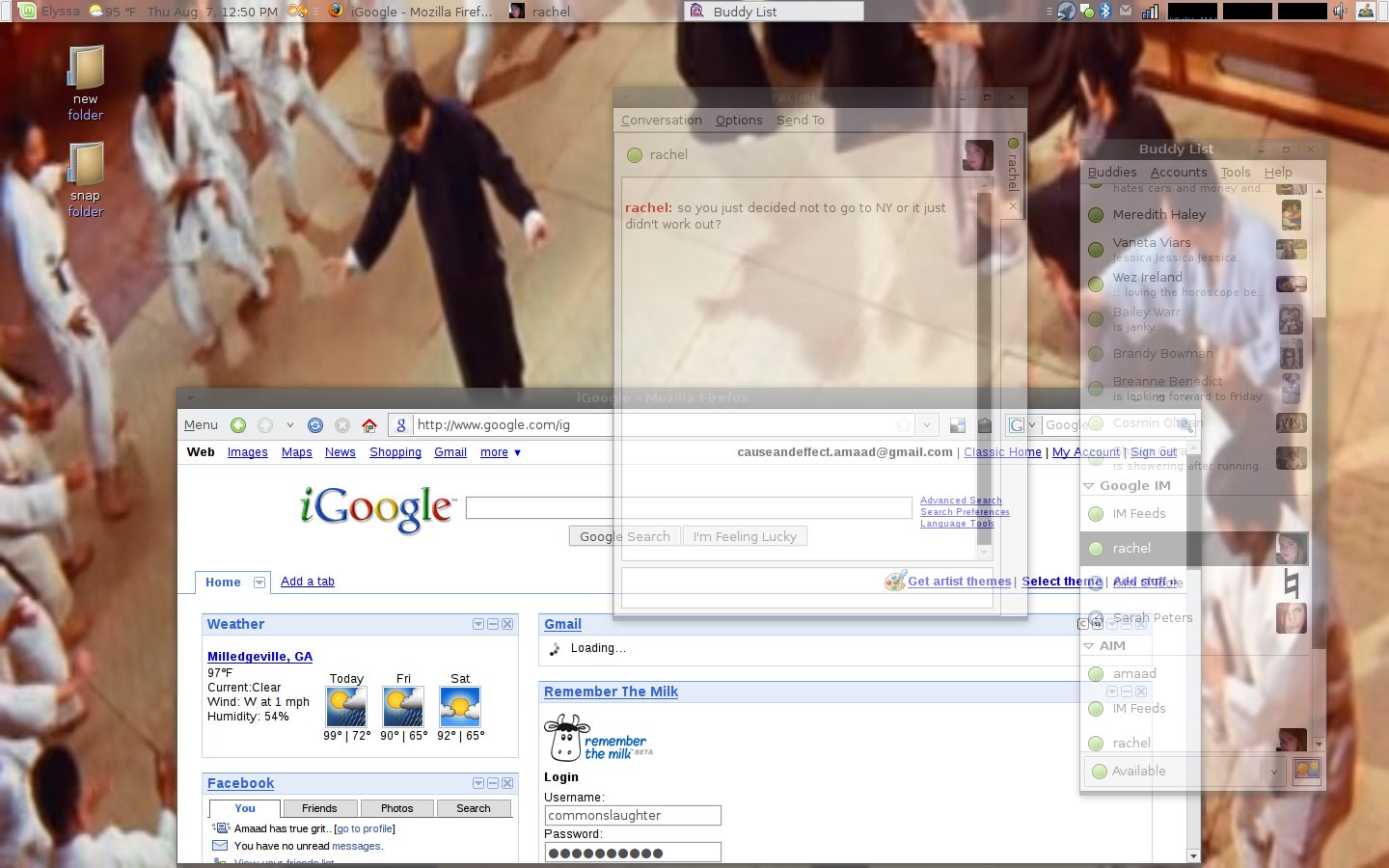The image size is (1389, 868).
Task: Go to Firefox home page icon
Action: [368, 425]
